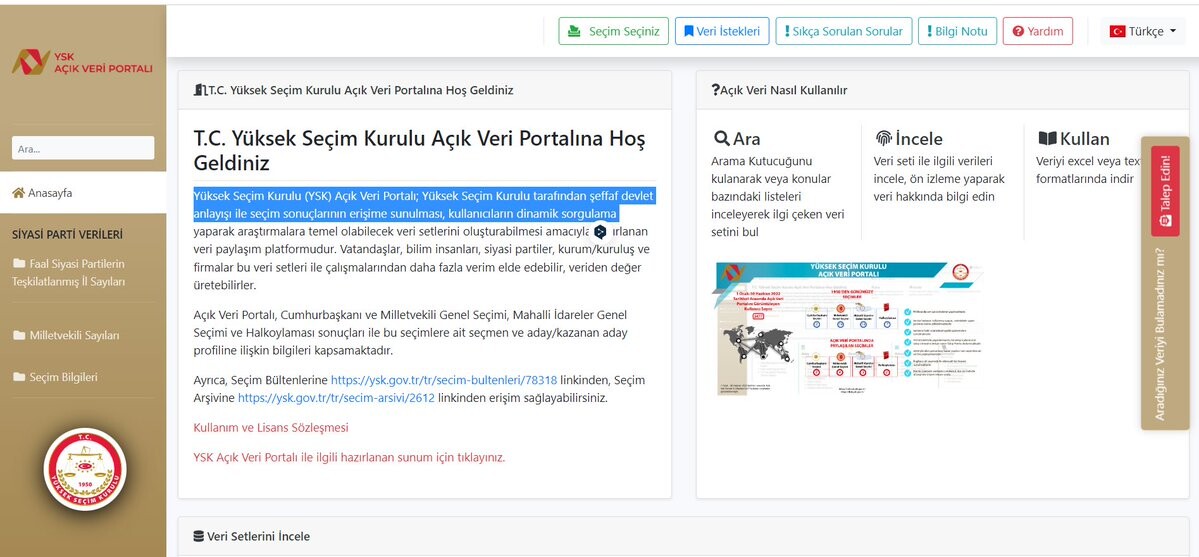Open the secim-bultenleri/78318 link
This screenshot has height=557, width=1199.
443,380
